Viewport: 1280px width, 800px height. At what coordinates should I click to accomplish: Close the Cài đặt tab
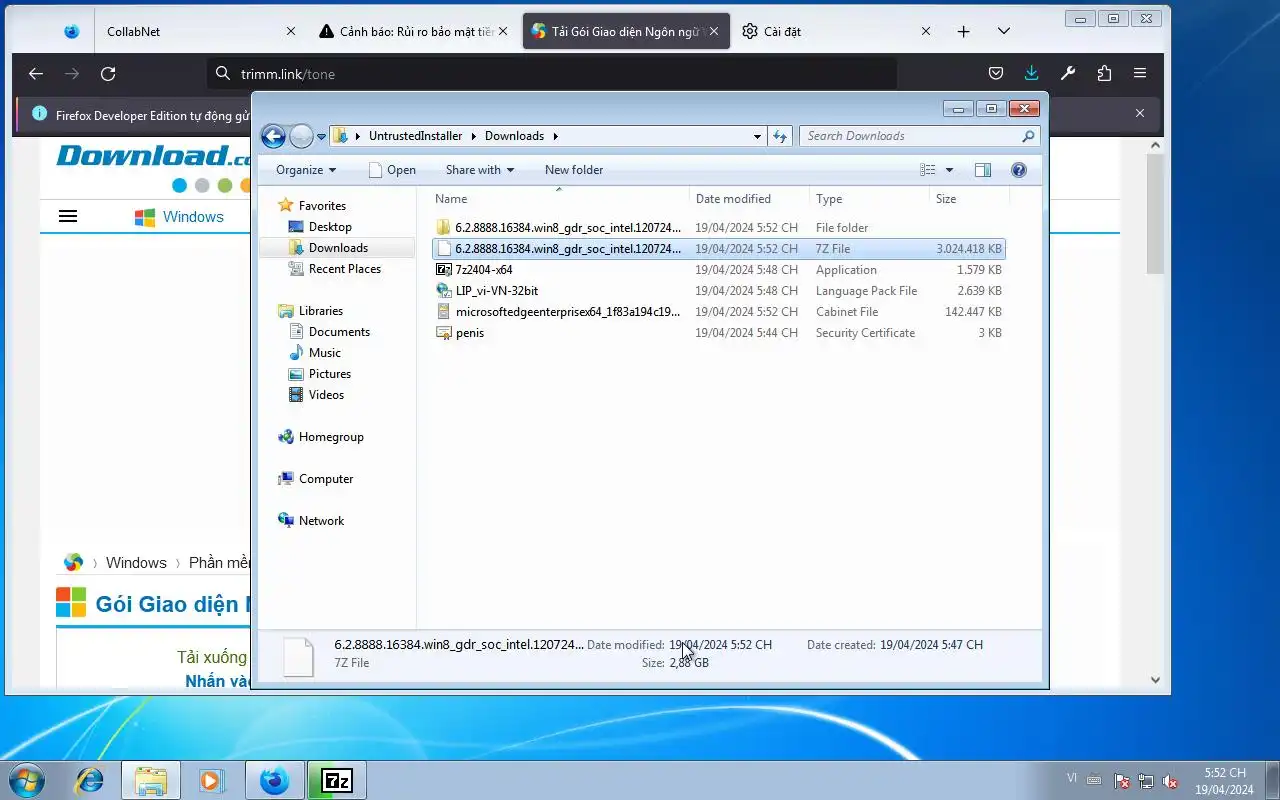coord(926,31)
